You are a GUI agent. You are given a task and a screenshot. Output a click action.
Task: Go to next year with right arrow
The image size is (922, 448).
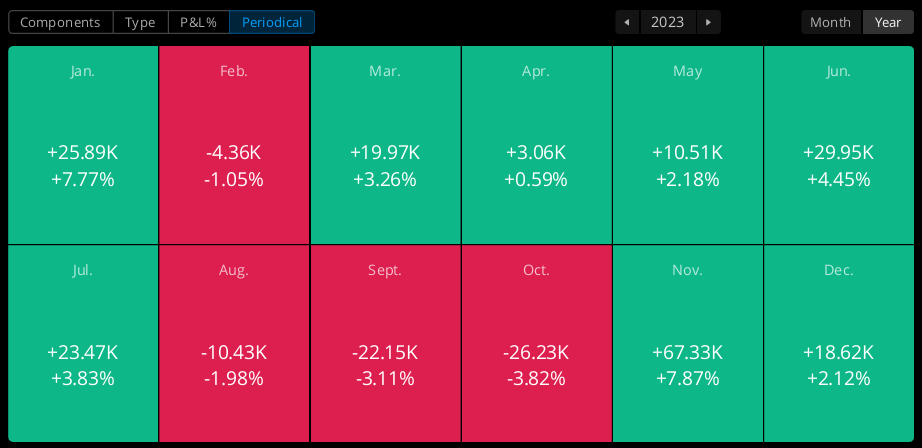click(x=709, y=22)
